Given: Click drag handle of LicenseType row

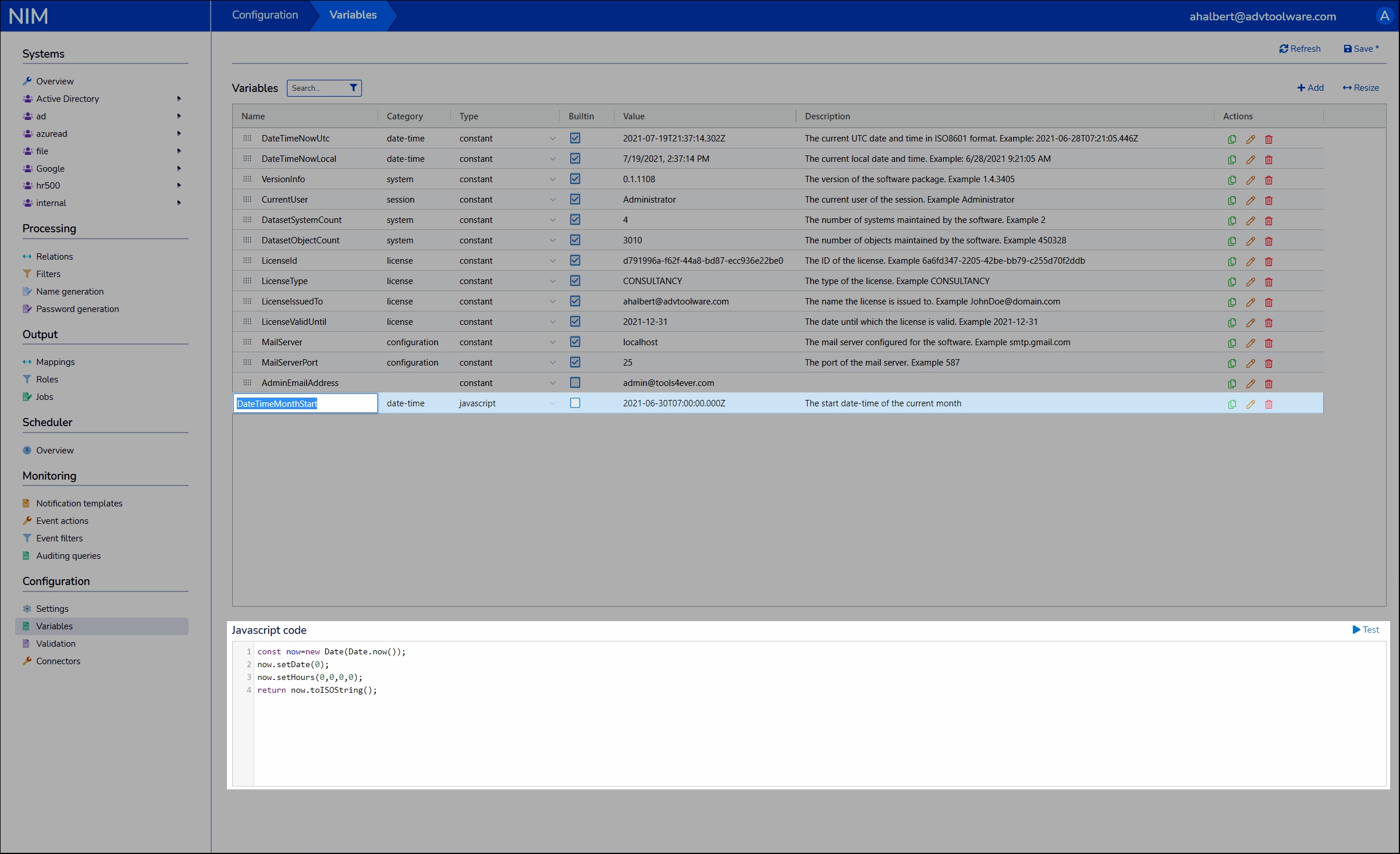Looking at the screenshot, I should point(247,281).
